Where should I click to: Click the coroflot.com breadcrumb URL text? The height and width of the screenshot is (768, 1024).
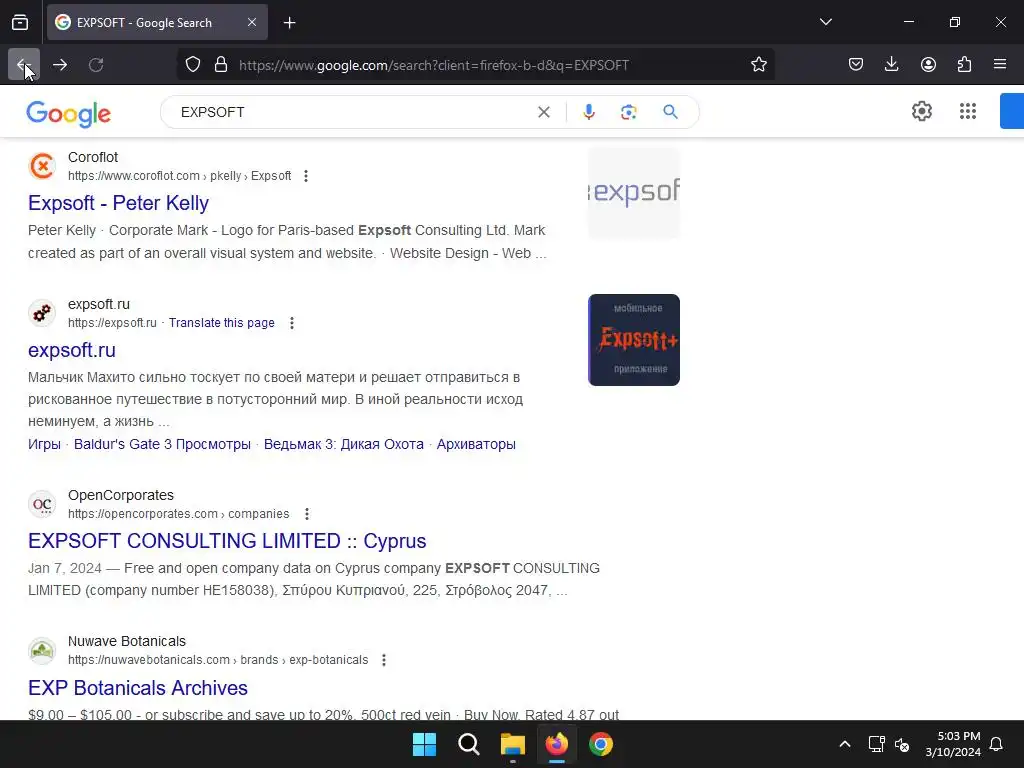(x=180, y=176)
